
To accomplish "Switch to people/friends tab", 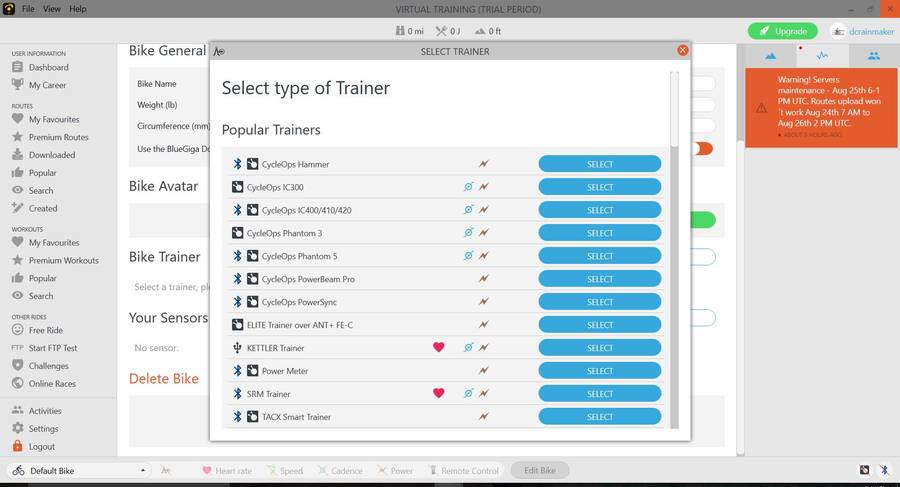I will pos(874,56).
